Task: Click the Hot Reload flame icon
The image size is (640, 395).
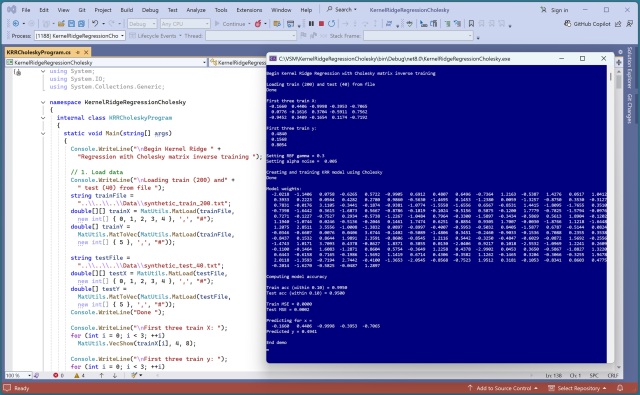Action: (258, 24)
